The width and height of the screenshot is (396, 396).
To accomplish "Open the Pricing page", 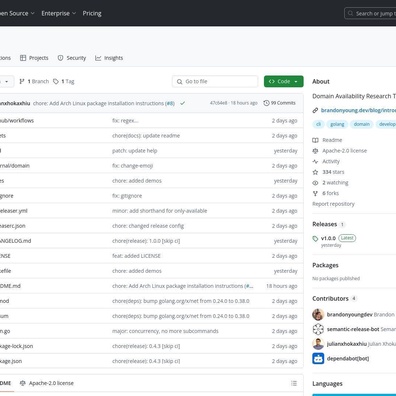I will 92,13.
